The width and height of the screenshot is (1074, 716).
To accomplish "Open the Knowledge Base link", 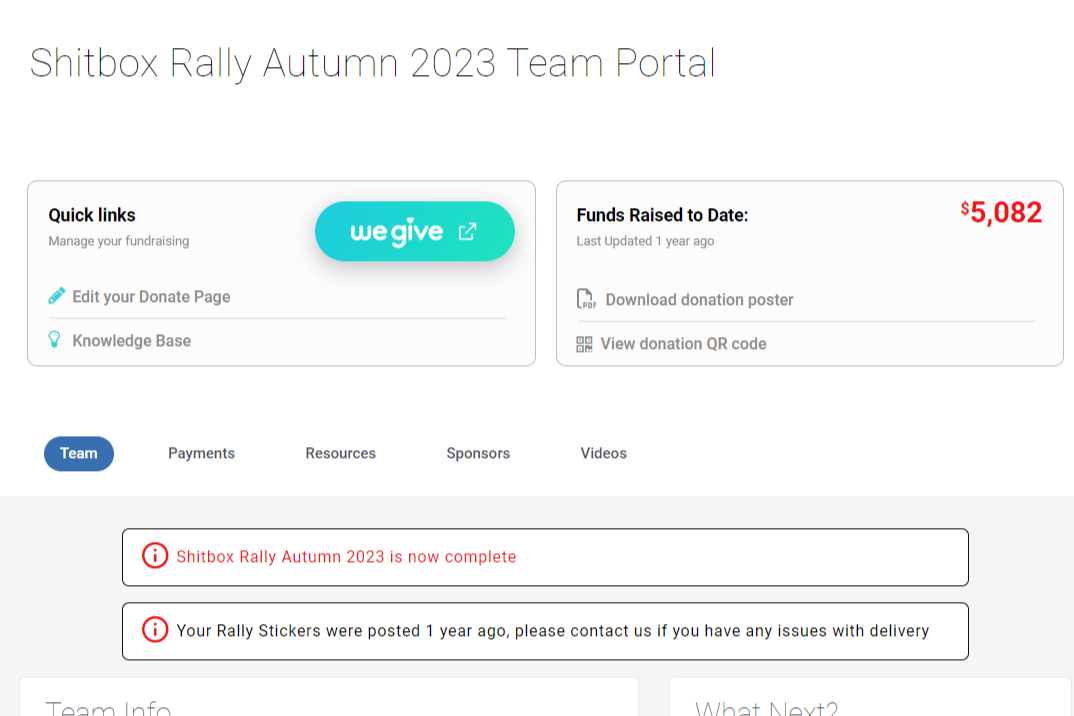I will (132, 341).
